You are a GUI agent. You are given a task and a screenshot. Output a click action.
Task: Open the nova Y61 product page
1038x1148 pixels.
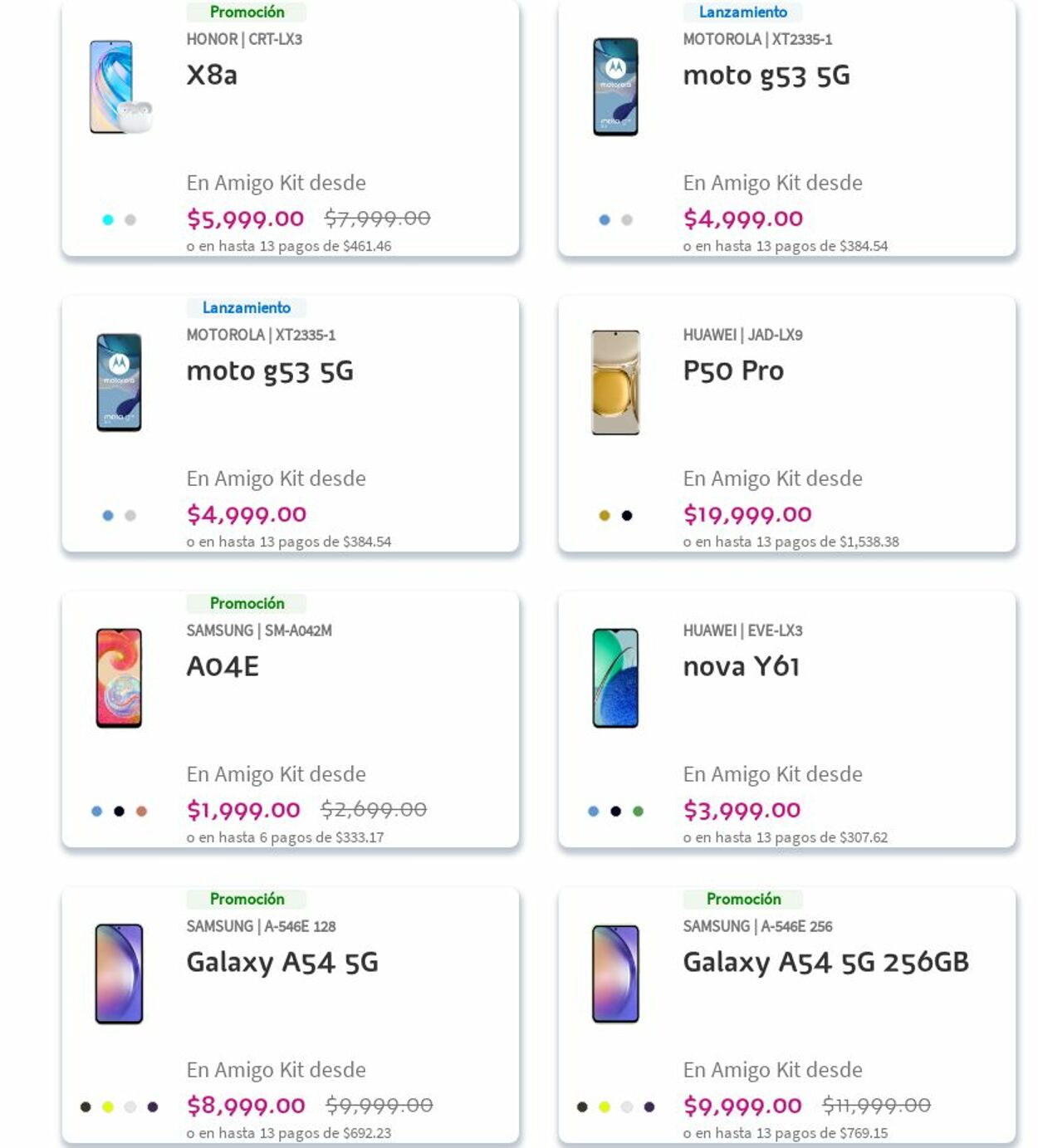pyautogui.click(x=741, y=666)
